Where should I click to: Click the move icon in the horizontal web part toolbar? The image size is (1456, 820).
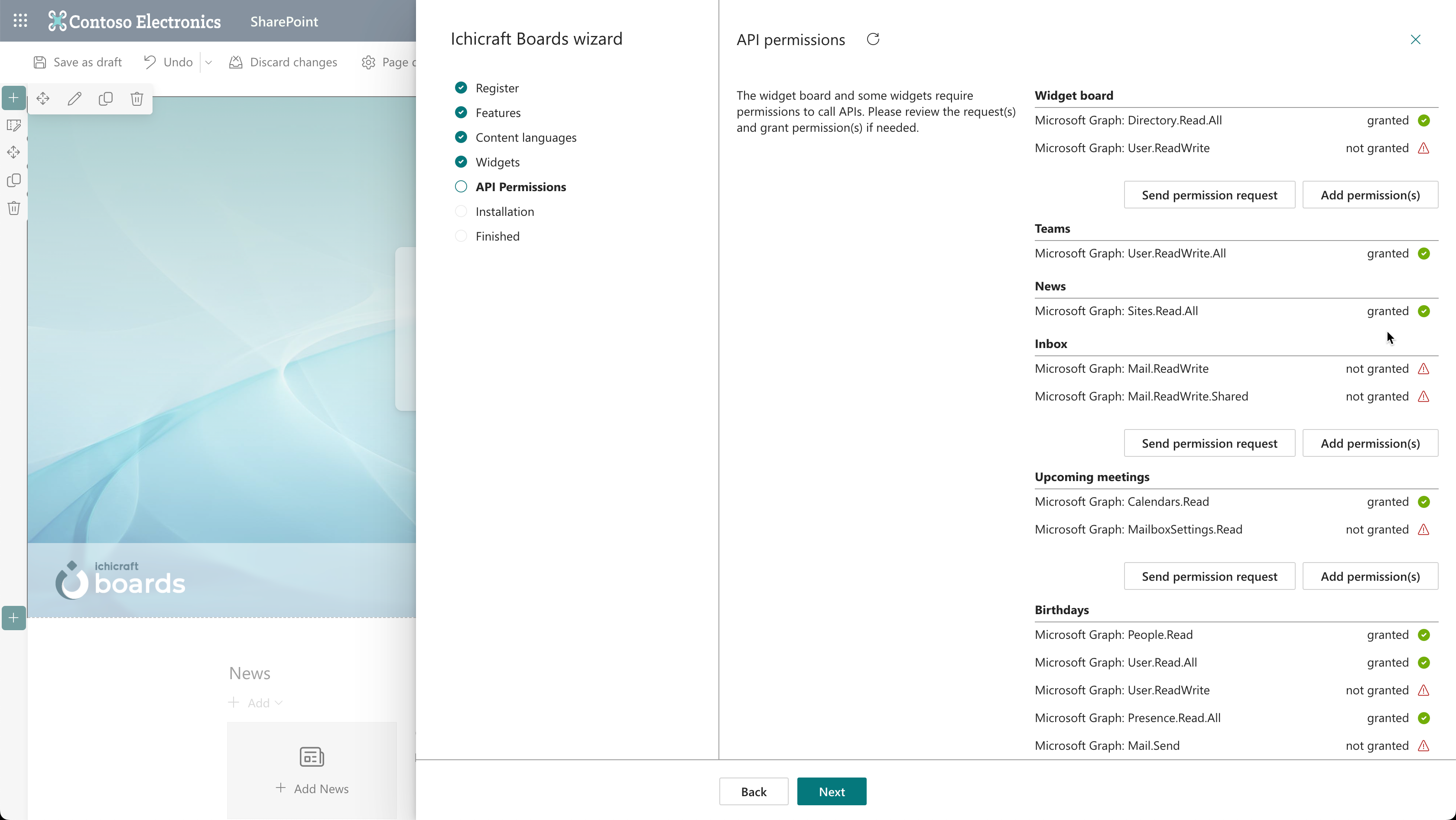point(43,99)
